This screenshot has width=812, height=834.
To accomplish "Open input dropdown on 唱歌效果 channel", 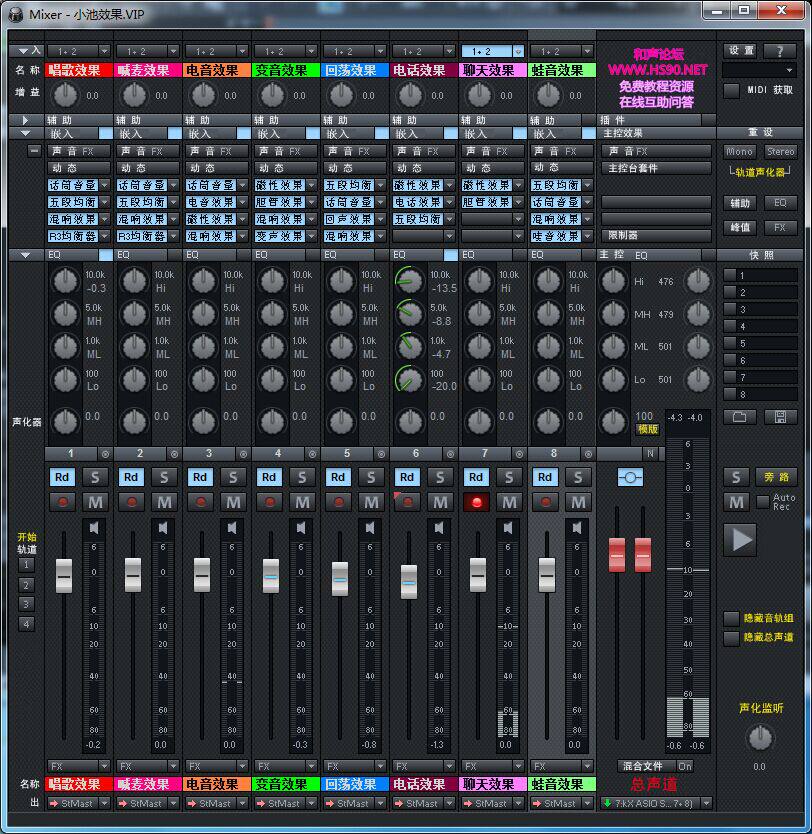I will tap(104, 51).
